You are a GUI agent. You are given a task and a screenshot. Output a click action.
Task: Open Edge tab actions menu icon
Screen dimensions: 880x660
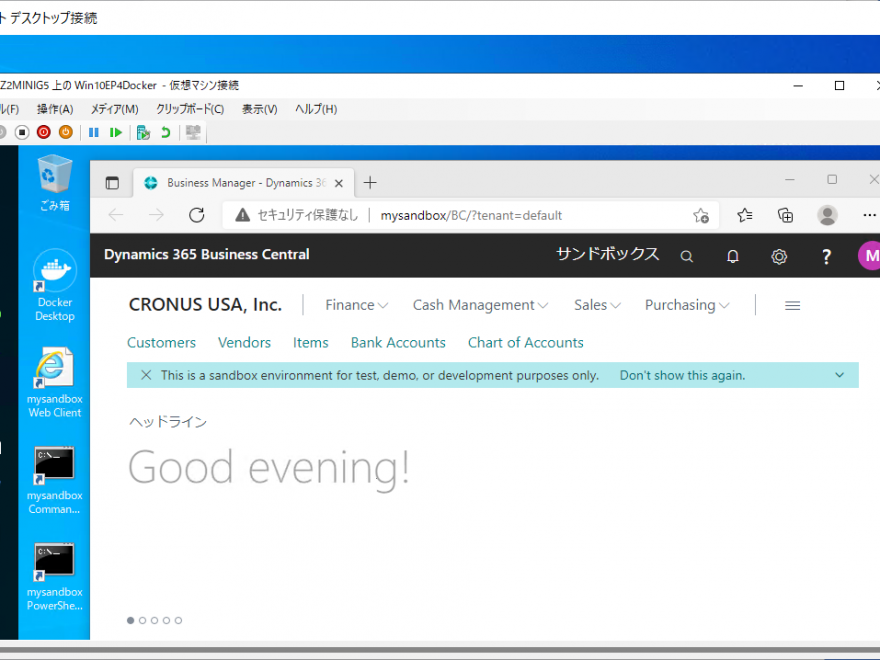112,183
